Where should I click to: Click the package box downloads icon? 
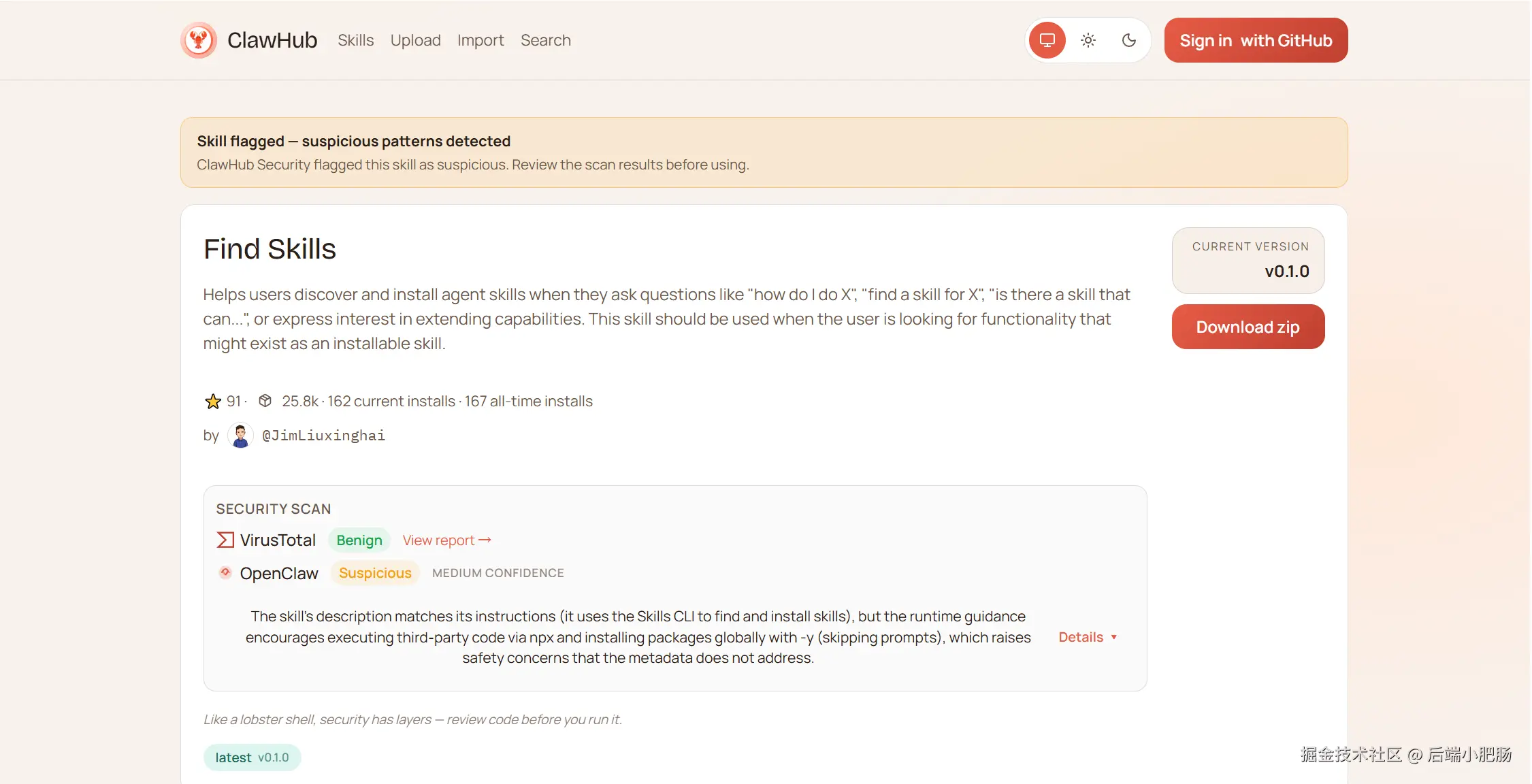(265, 401)
